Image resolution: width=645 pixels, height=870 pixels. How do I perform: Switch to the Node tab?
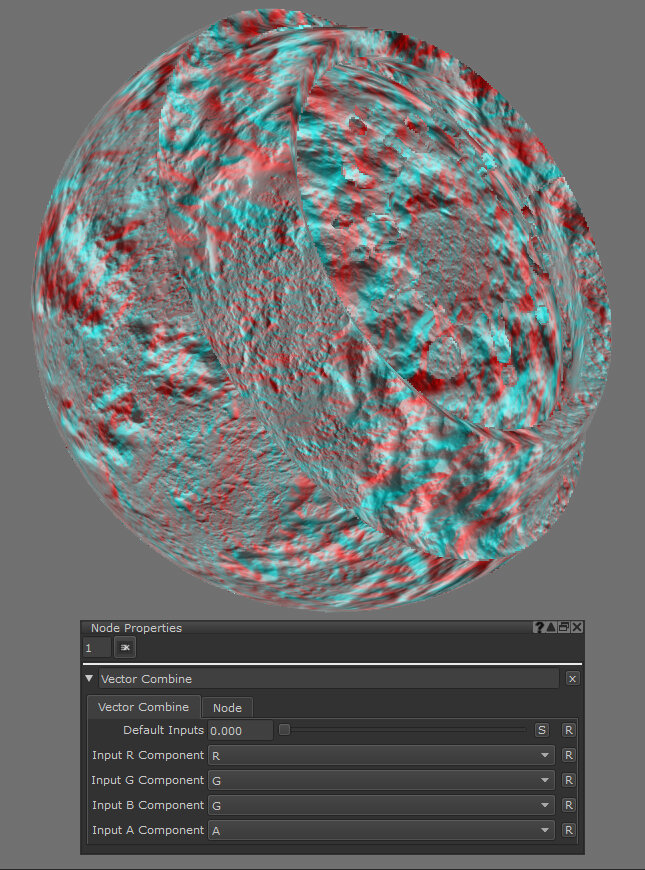[227, 708]
